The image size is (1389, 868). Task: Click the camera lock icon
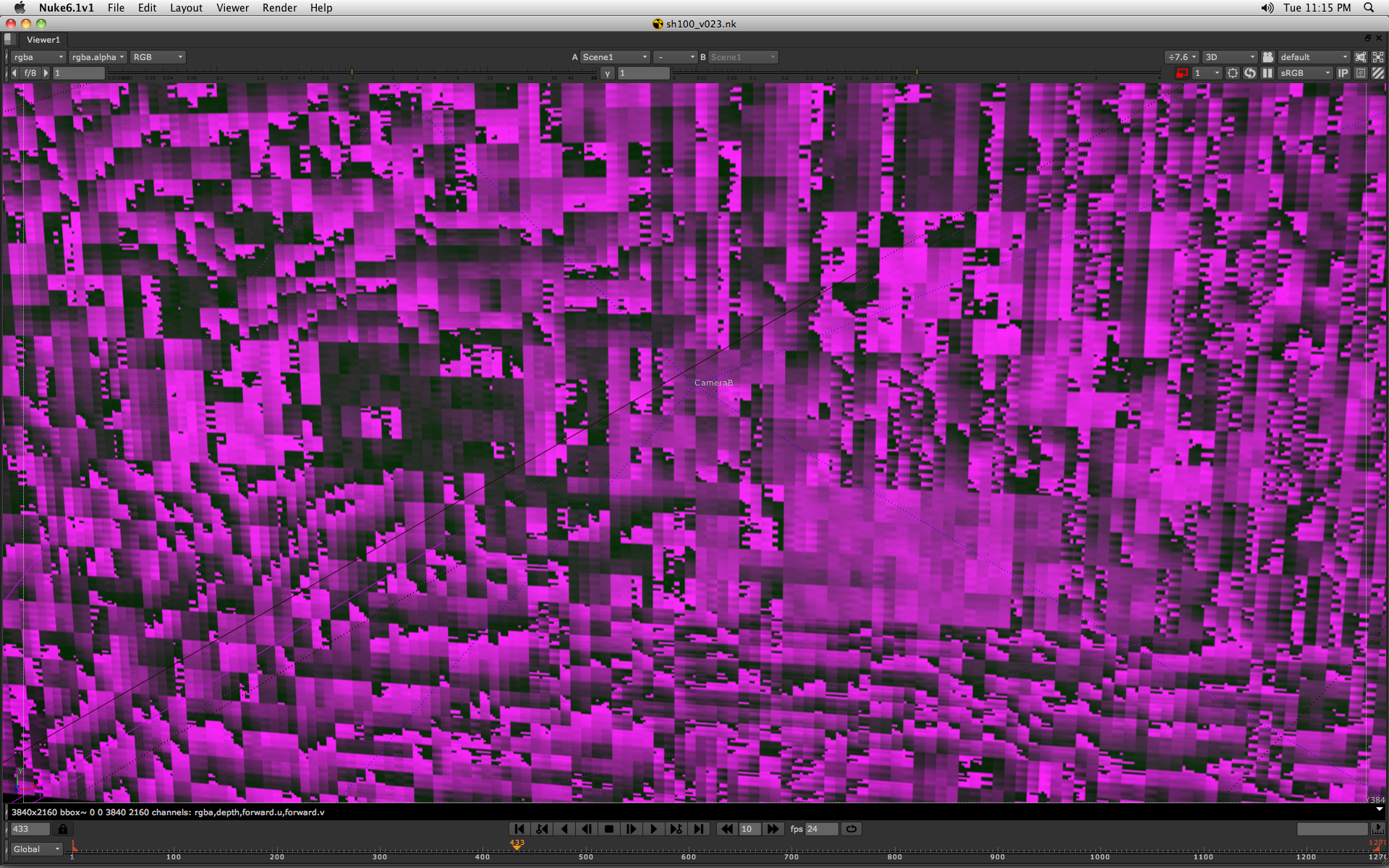pyautogui.click(x=1267, y=57)
